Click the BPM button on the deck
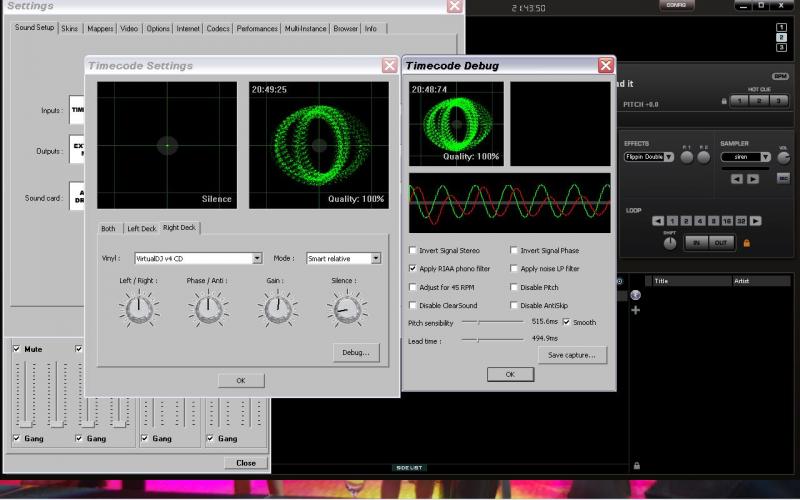Screen dimensions: 800x500 coord(780,76)
